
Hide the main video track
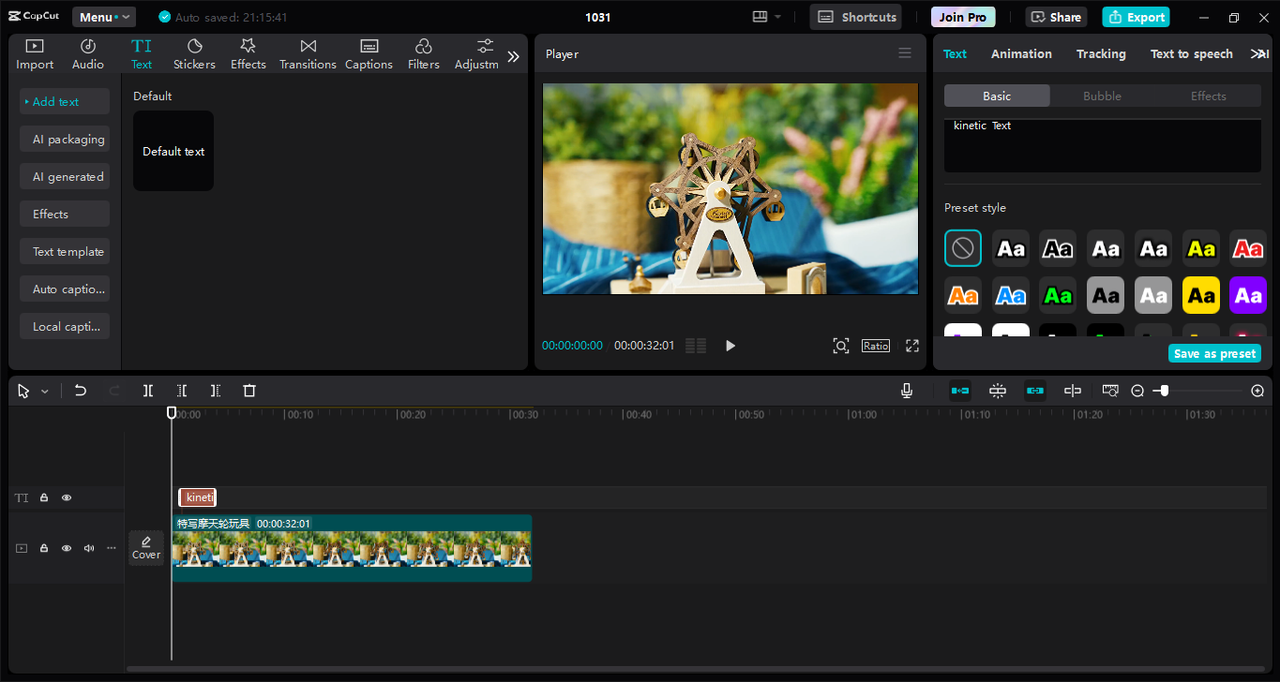coord(67,548)
